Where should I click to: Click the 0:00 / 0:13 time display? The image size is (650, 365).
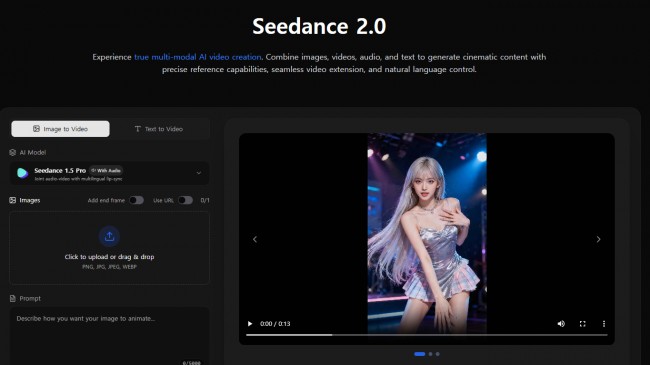(275, 324)
